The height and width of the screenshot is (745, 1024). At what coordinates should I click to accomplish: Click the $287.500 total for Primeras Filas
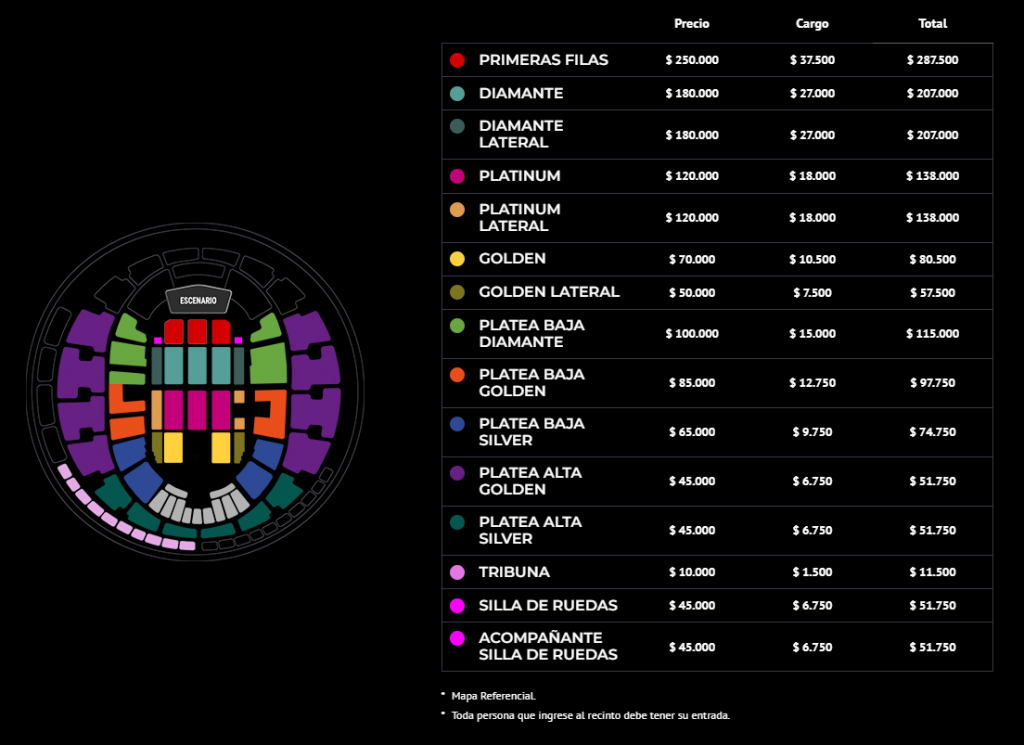932,60
